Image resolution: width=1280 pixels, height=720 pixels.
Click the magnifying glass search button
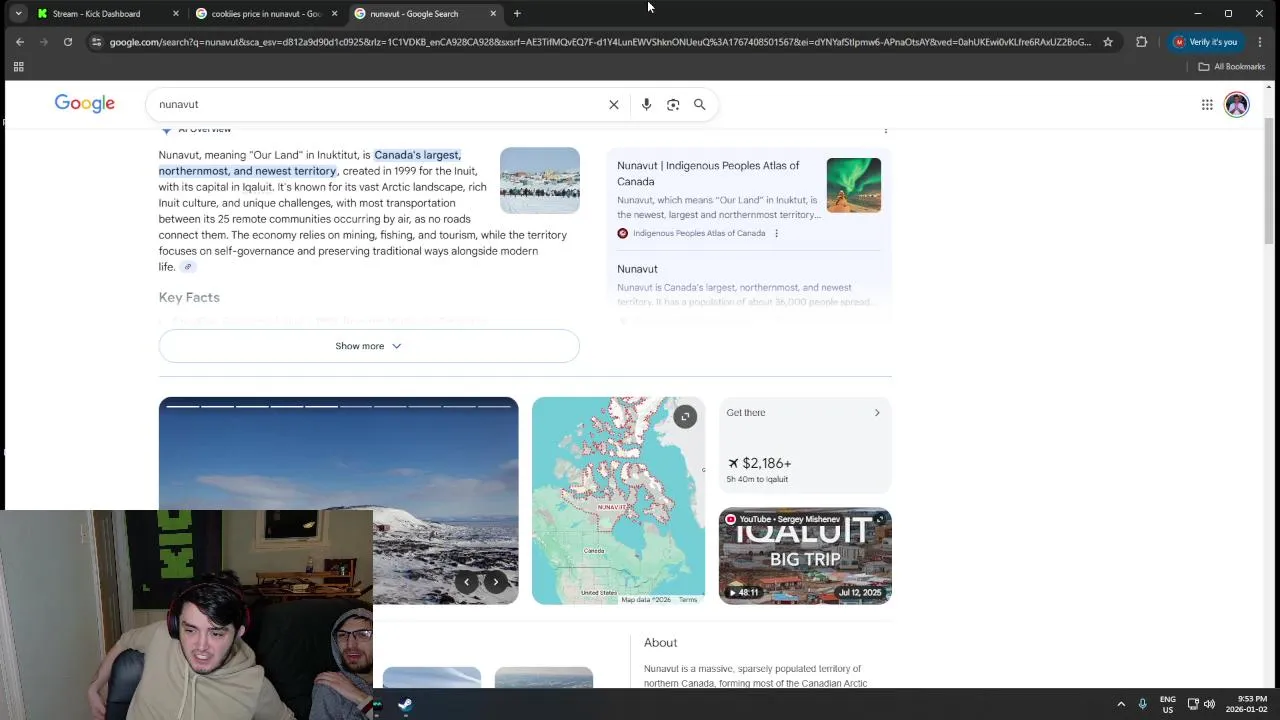click(x=700, y=104)
